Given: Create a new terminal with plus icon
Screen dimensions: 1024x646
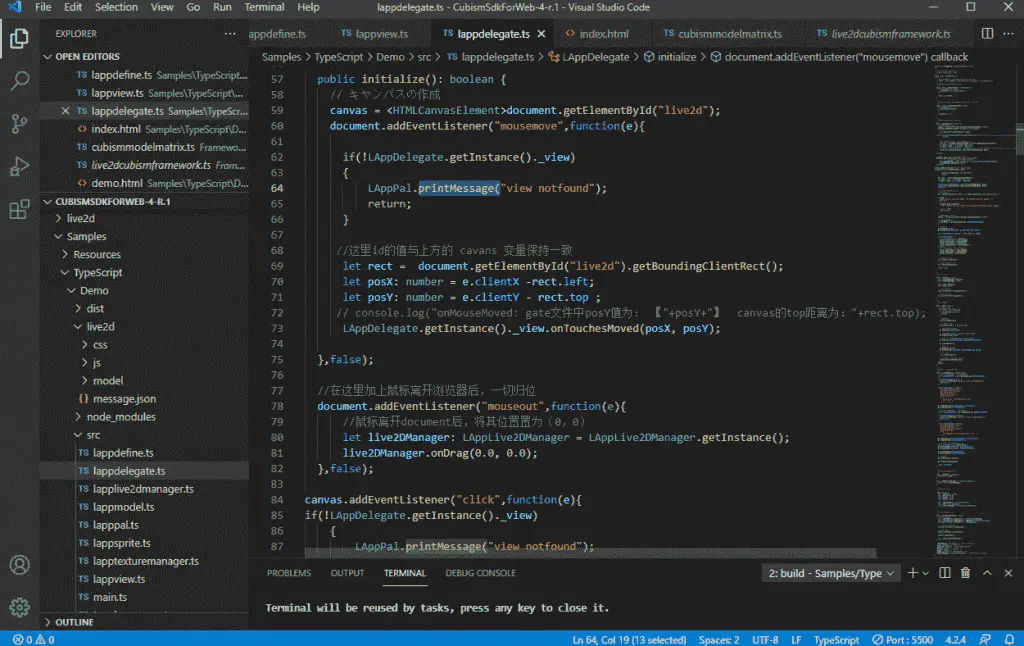Looking at the screenshot, I should [912, 573].
